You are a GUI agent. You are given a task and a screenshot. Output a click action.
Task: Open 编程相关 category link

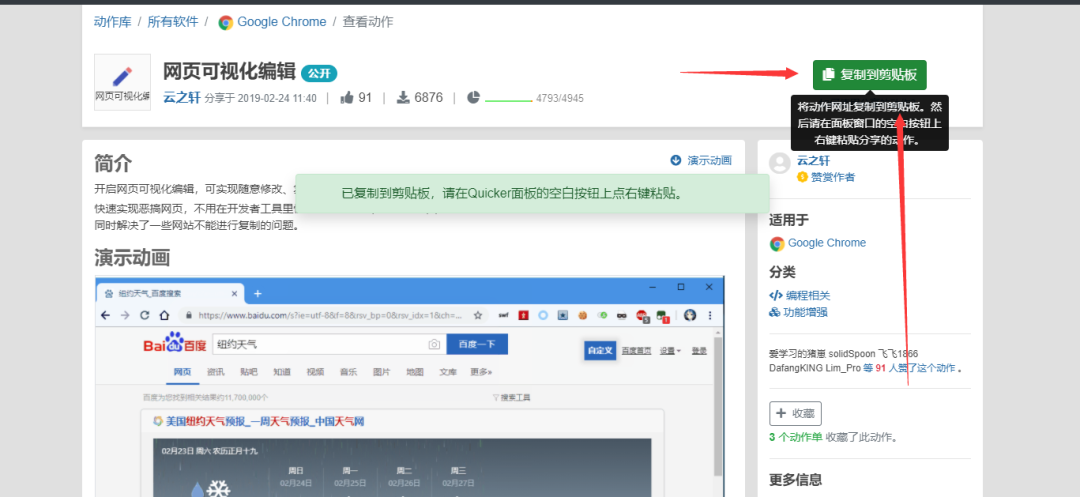809,295
